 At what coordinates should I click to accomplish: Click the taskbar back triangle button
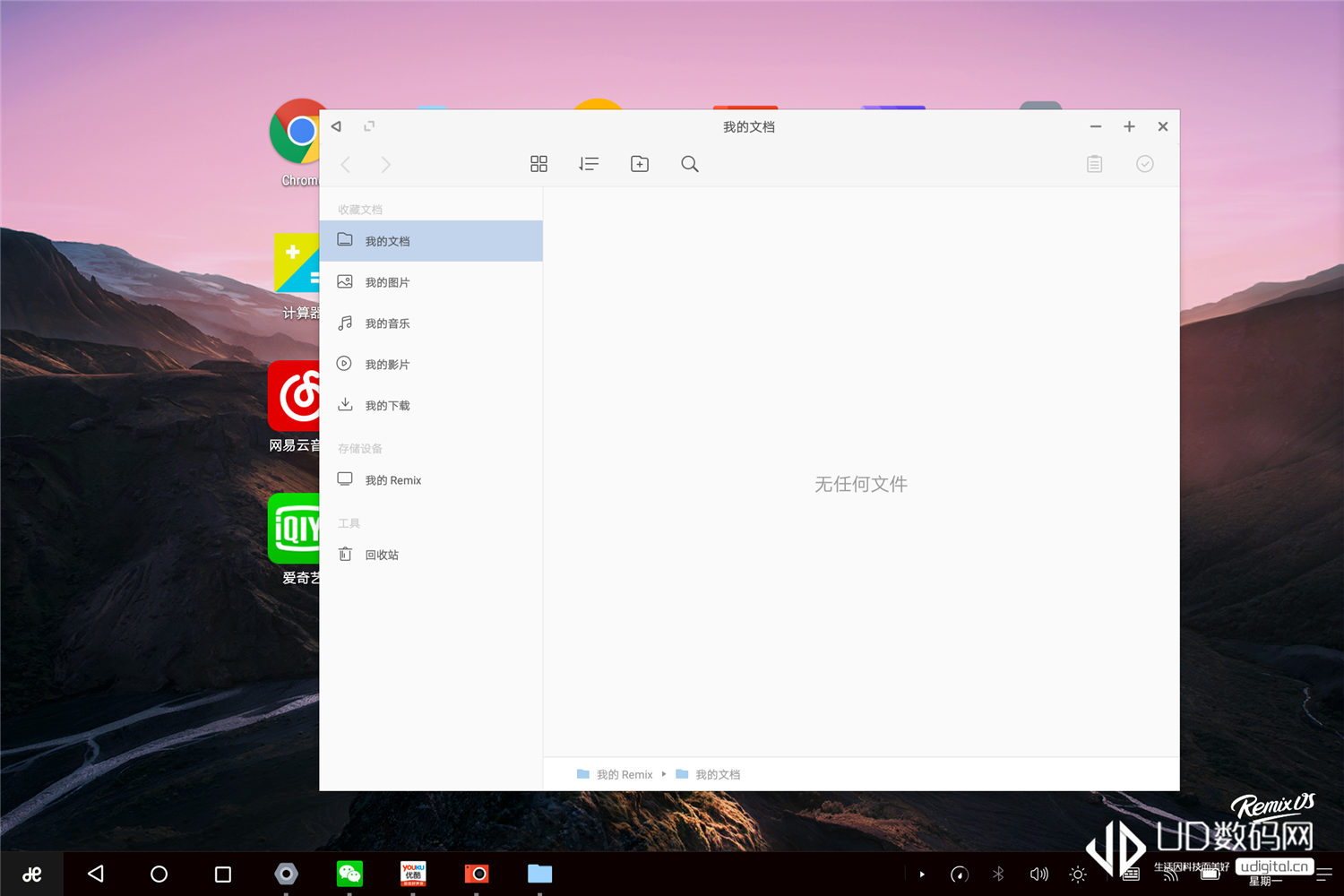point(96,874)
